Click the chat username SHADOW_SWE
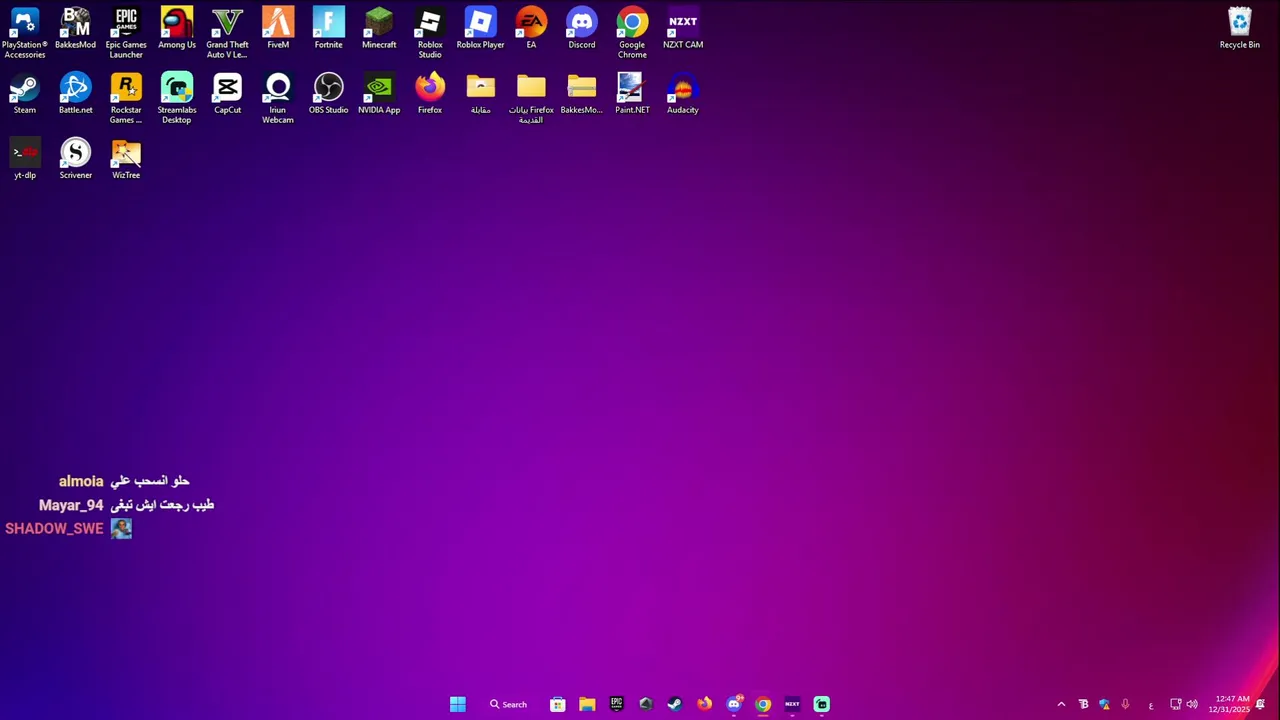Viewport: 1280px width, 720px height. [54, 528]
